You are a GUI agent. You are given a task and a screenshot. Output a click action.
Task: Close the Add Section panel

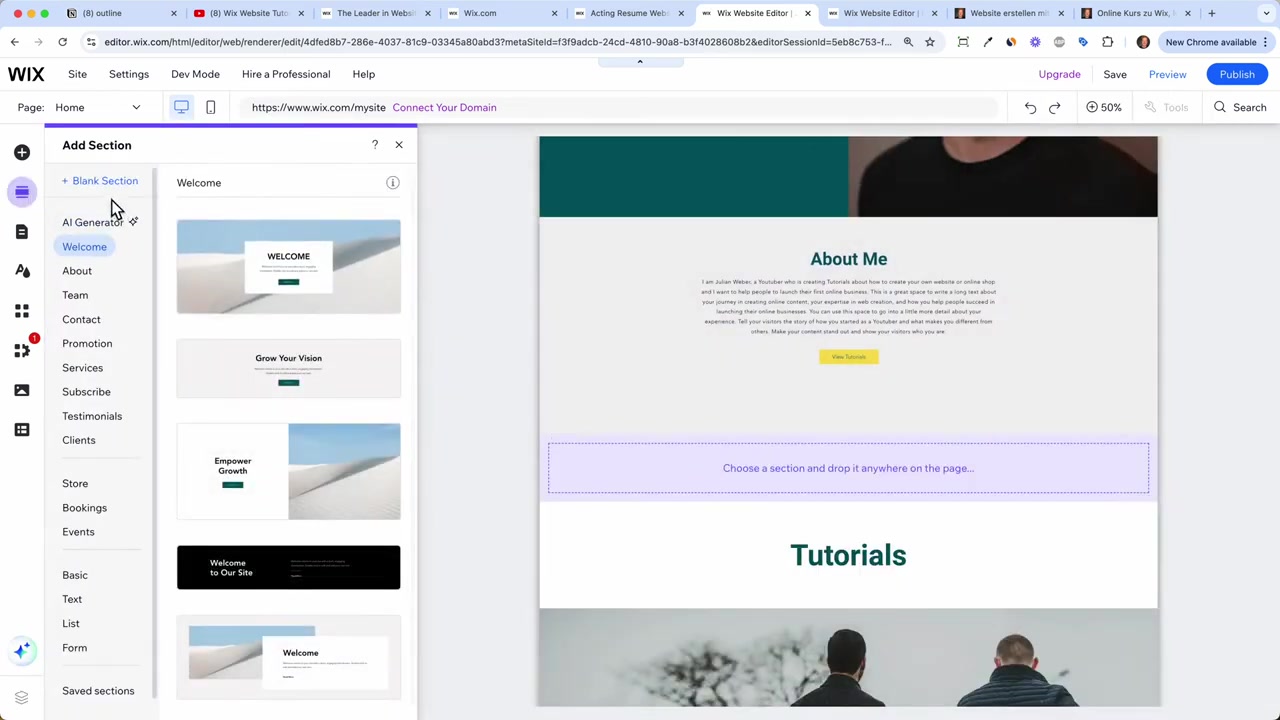click(399, 145)
